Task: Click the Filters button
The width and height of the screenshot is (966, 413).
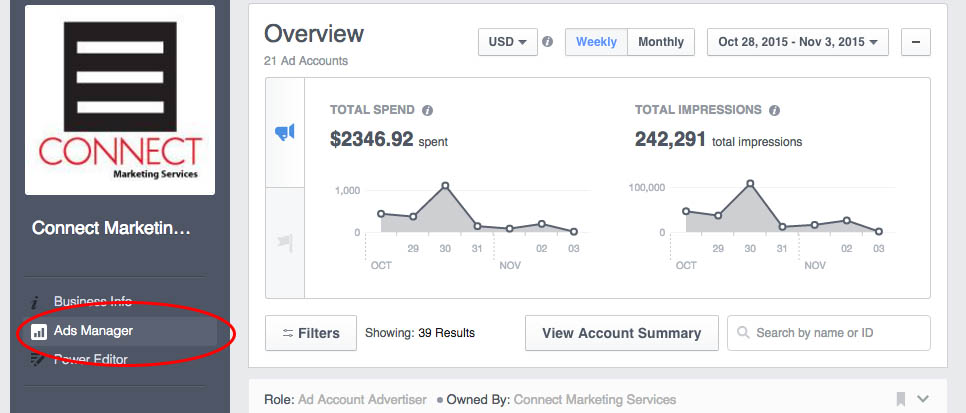Action: tap(311, 333)
